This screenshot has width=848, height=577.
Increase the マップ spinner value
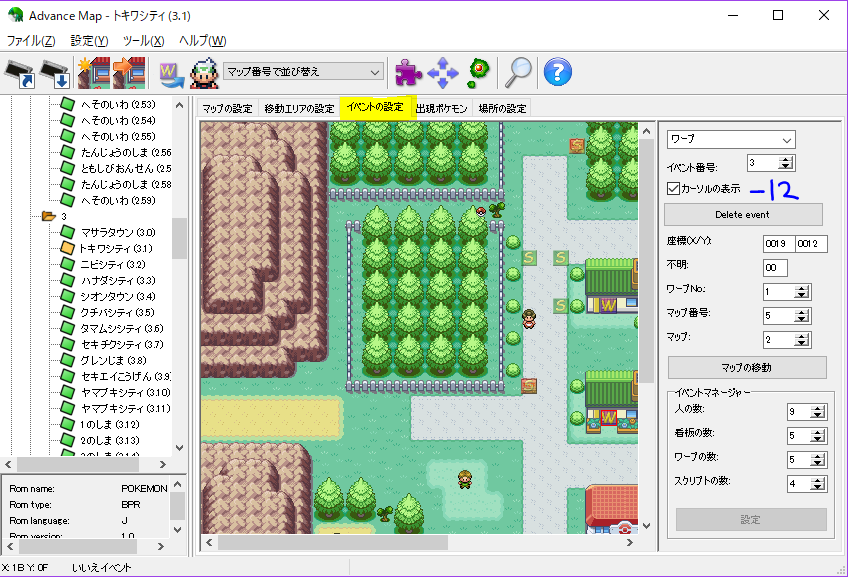pos(802,336)
